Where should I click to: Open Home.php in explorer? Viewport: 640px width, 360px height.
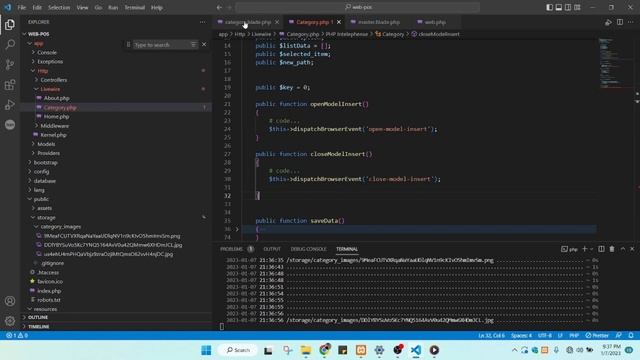click(56, 117)
